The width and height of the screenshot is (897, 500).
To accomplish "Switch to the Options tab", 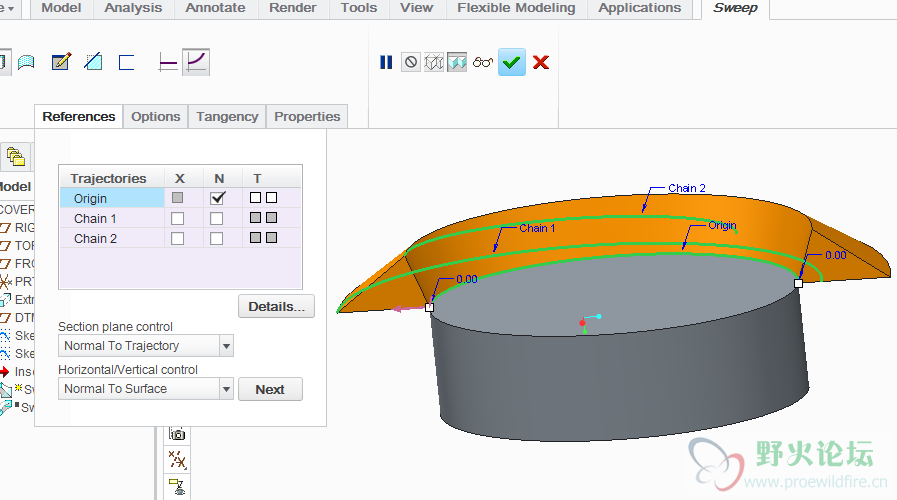I will (x=156, y=117).
